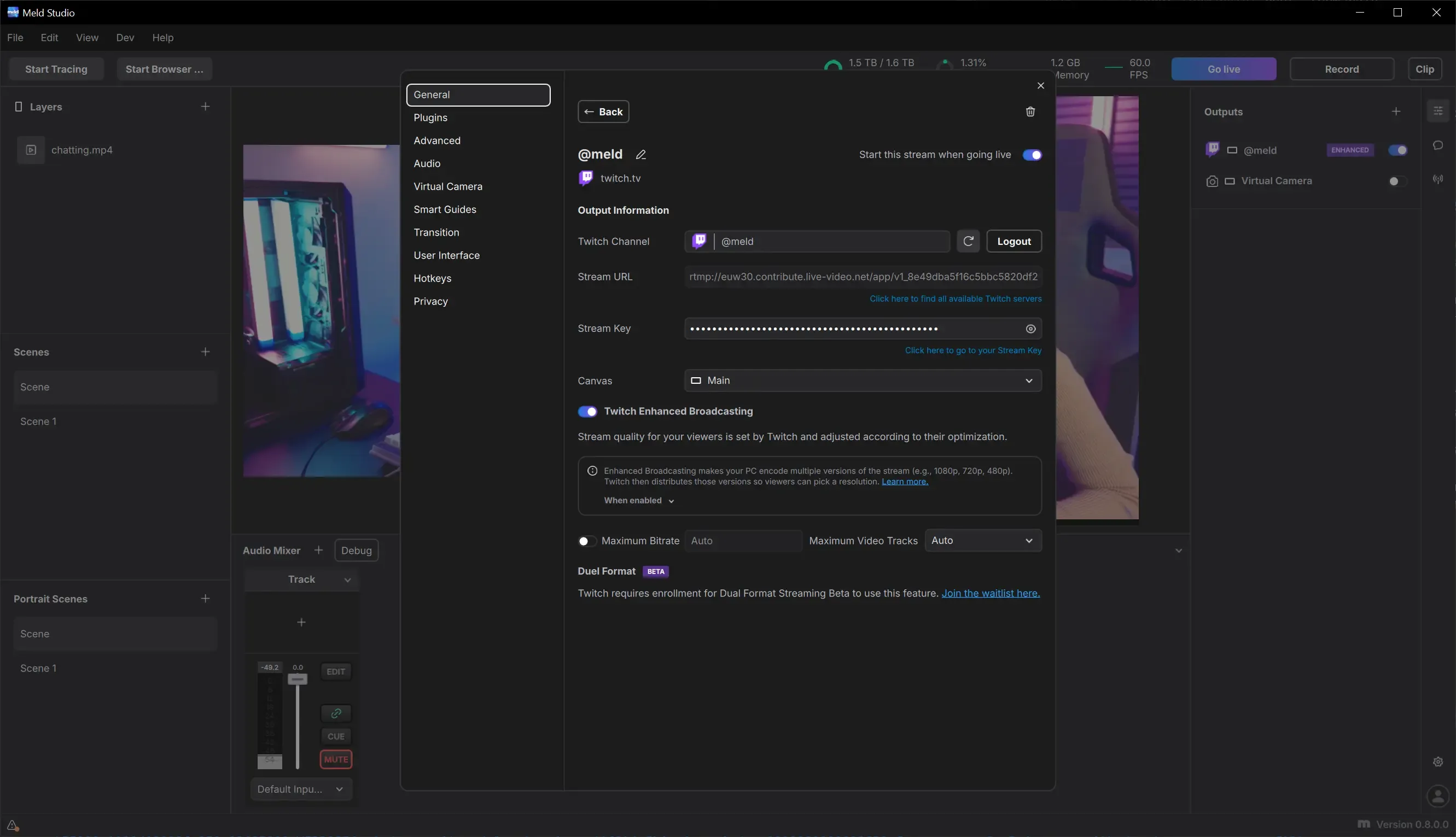Open the chat bubble icon in the right sidebar

click(x=1437, y=145)
